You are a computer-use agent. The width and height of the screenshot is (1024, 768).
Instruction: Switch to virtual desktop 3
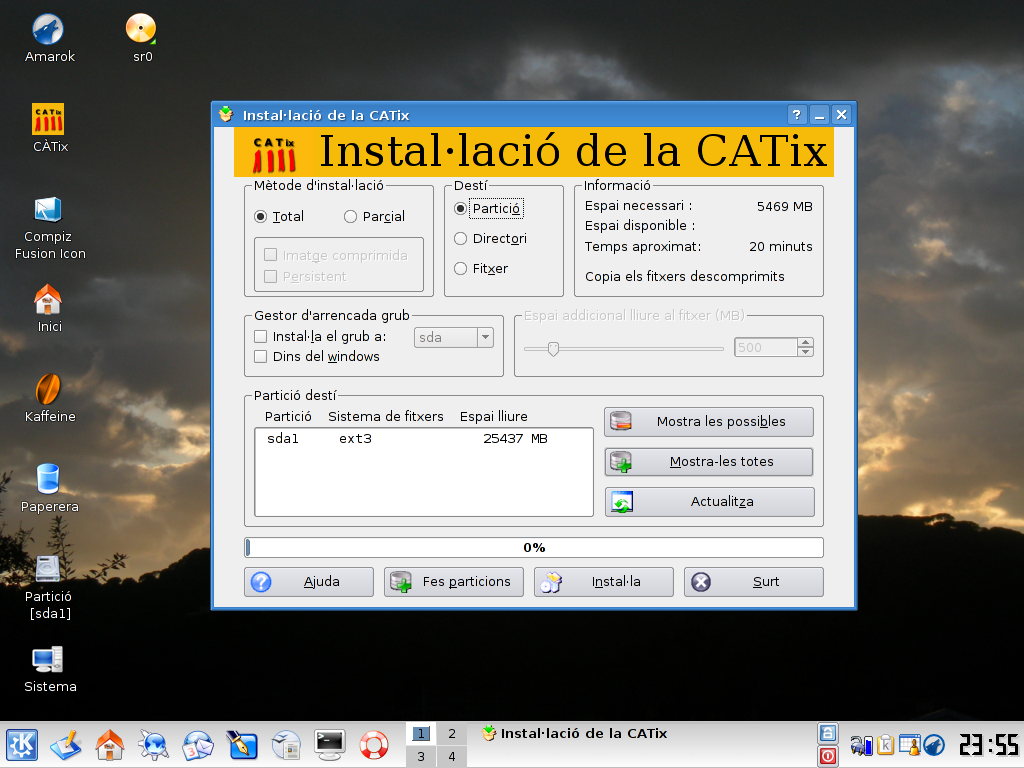tap(421, 756)
